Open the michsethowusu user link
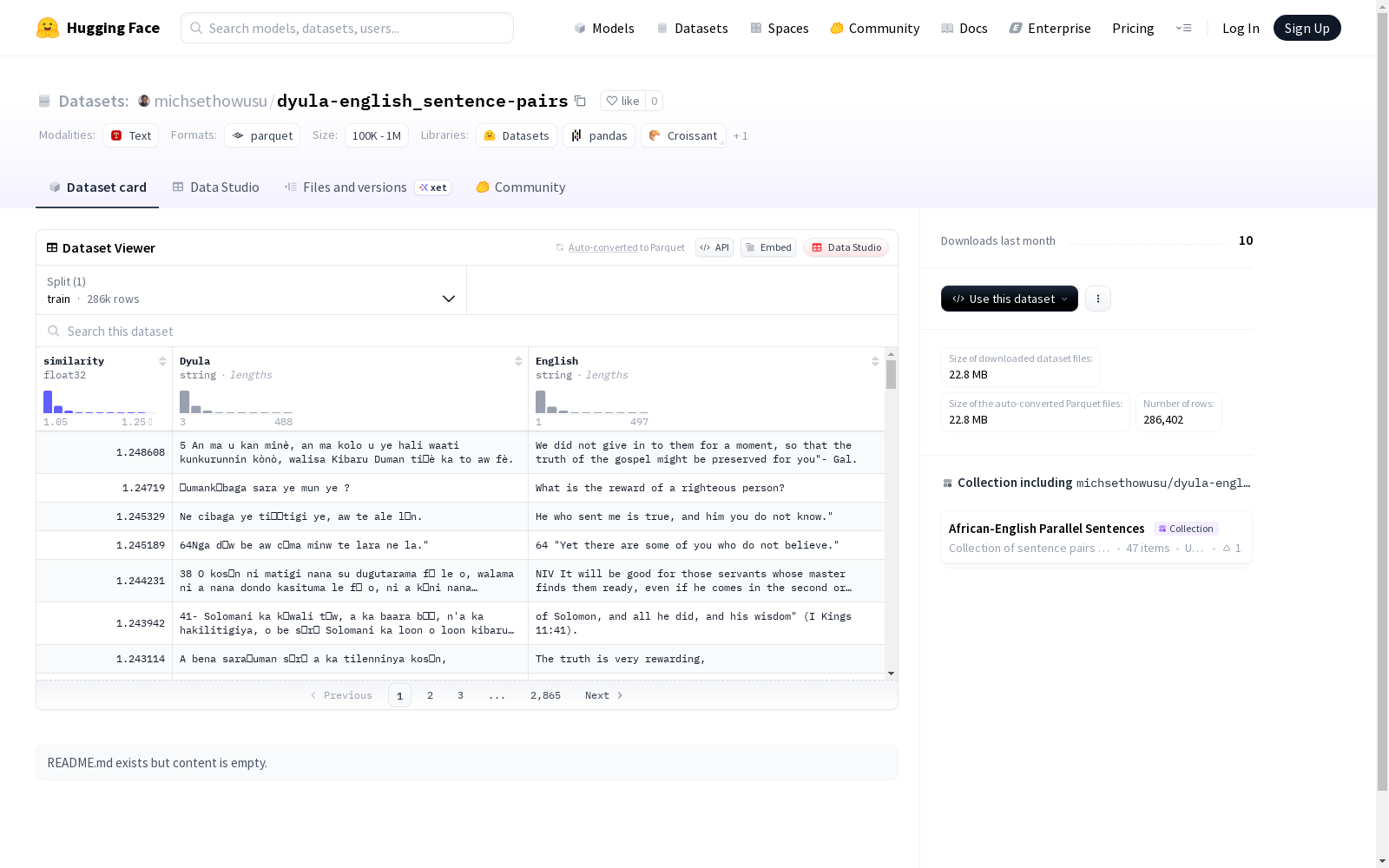Image resolution: width=1389 pixels, height=868 pixels. [x=211, y=101]
